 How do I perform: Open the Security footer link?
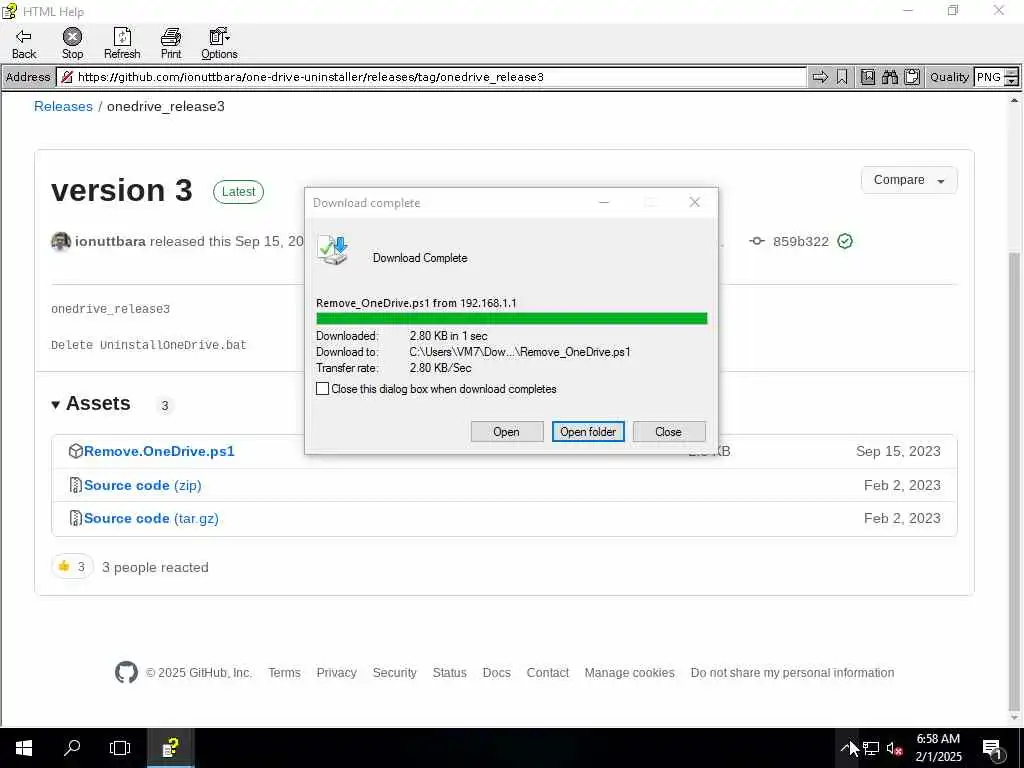tap(394, 673)
